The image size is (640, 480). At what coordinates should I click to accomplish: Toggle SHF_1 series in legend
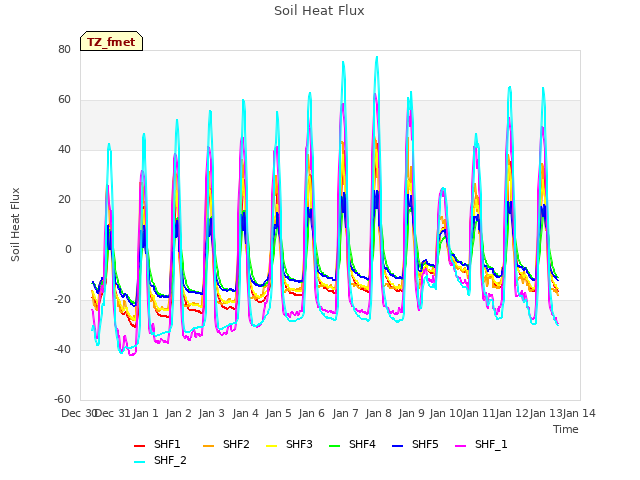(x=481, y=444)
